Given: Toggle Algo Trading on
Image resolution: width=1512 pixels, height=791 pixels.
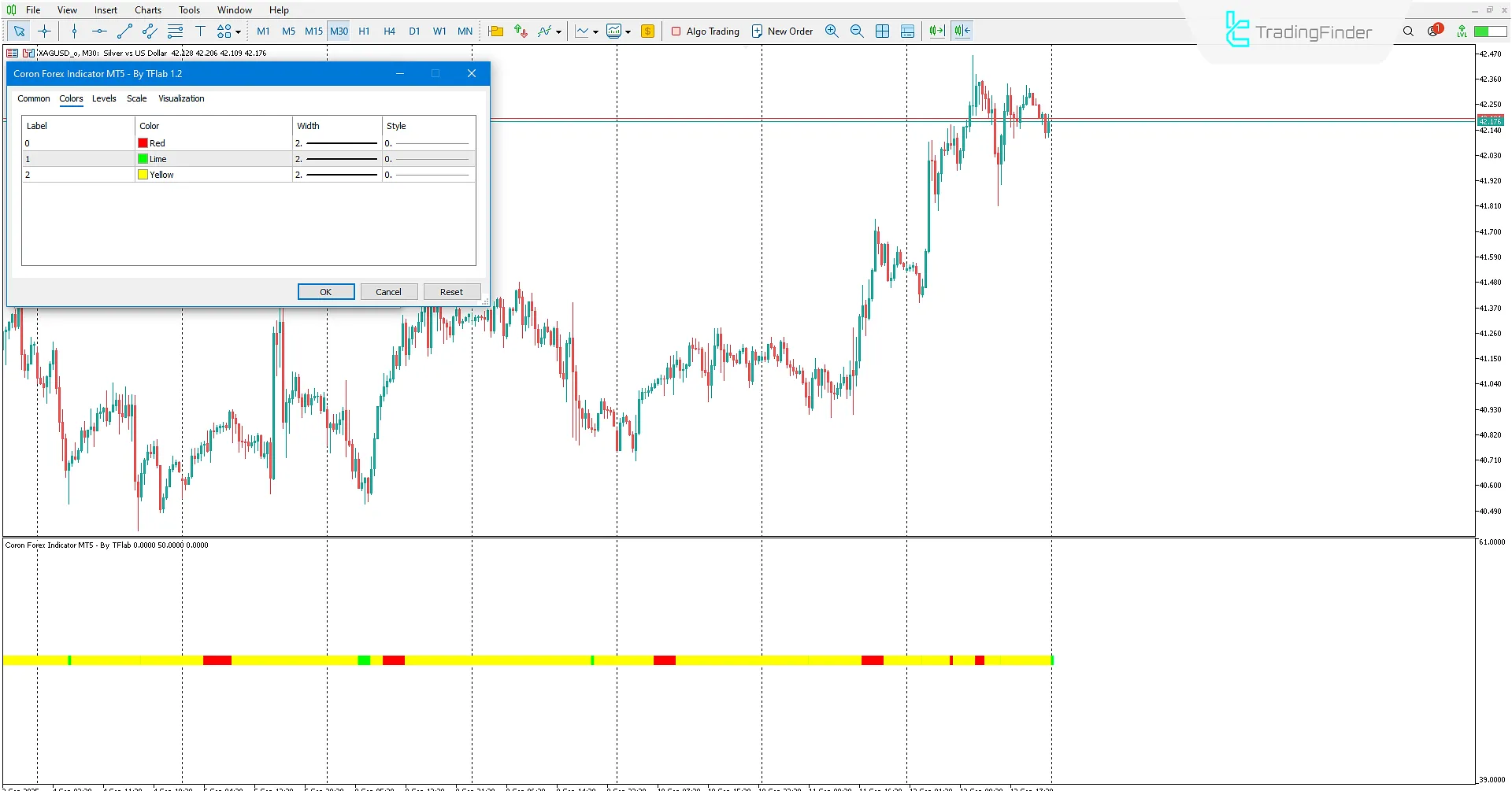Looking at the screenshot, I should click(x=705, y=31).
